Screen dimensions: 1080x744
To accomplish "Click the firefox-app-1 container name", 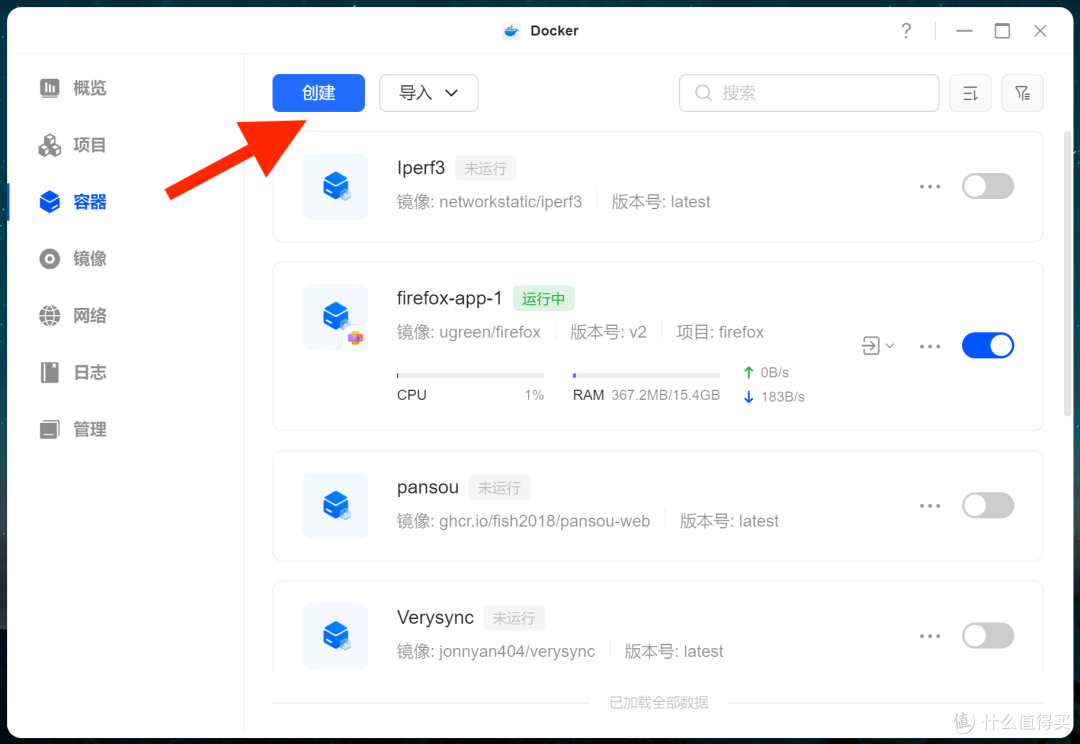I will tap(449, 298).
